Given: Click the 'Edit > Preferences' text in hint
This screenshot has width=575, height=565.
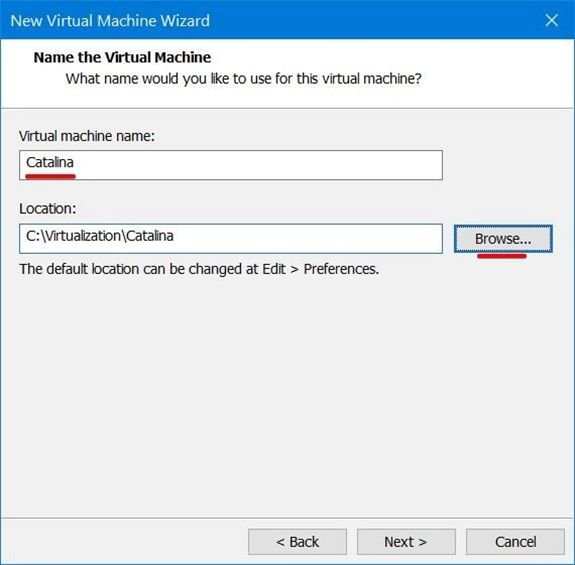Looking at the screenshot, I should tap(320, 269).
